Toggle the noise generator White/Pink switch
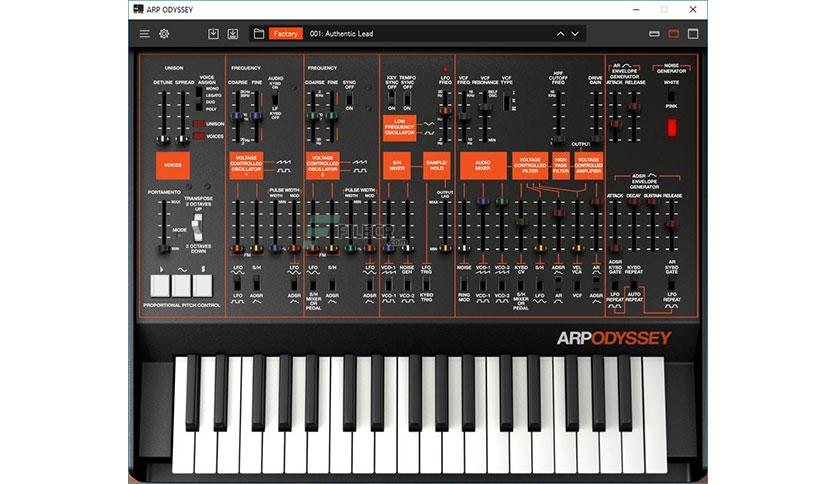The width and height of the screenshot is (836, 484). click(x=671, y=95)
